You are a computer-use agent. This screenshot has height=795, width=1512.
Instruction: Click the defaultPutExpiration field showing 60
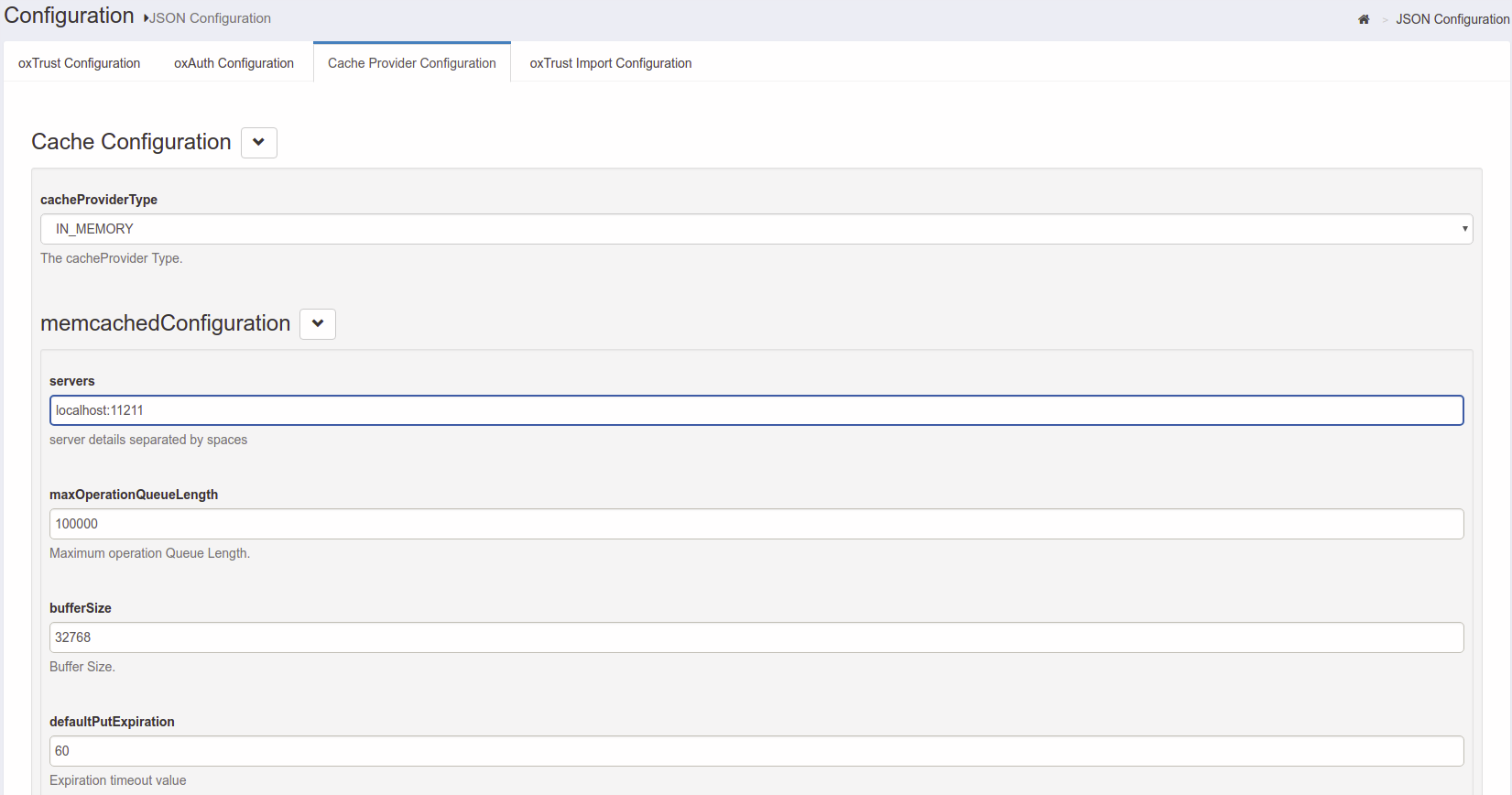[756, 751]
